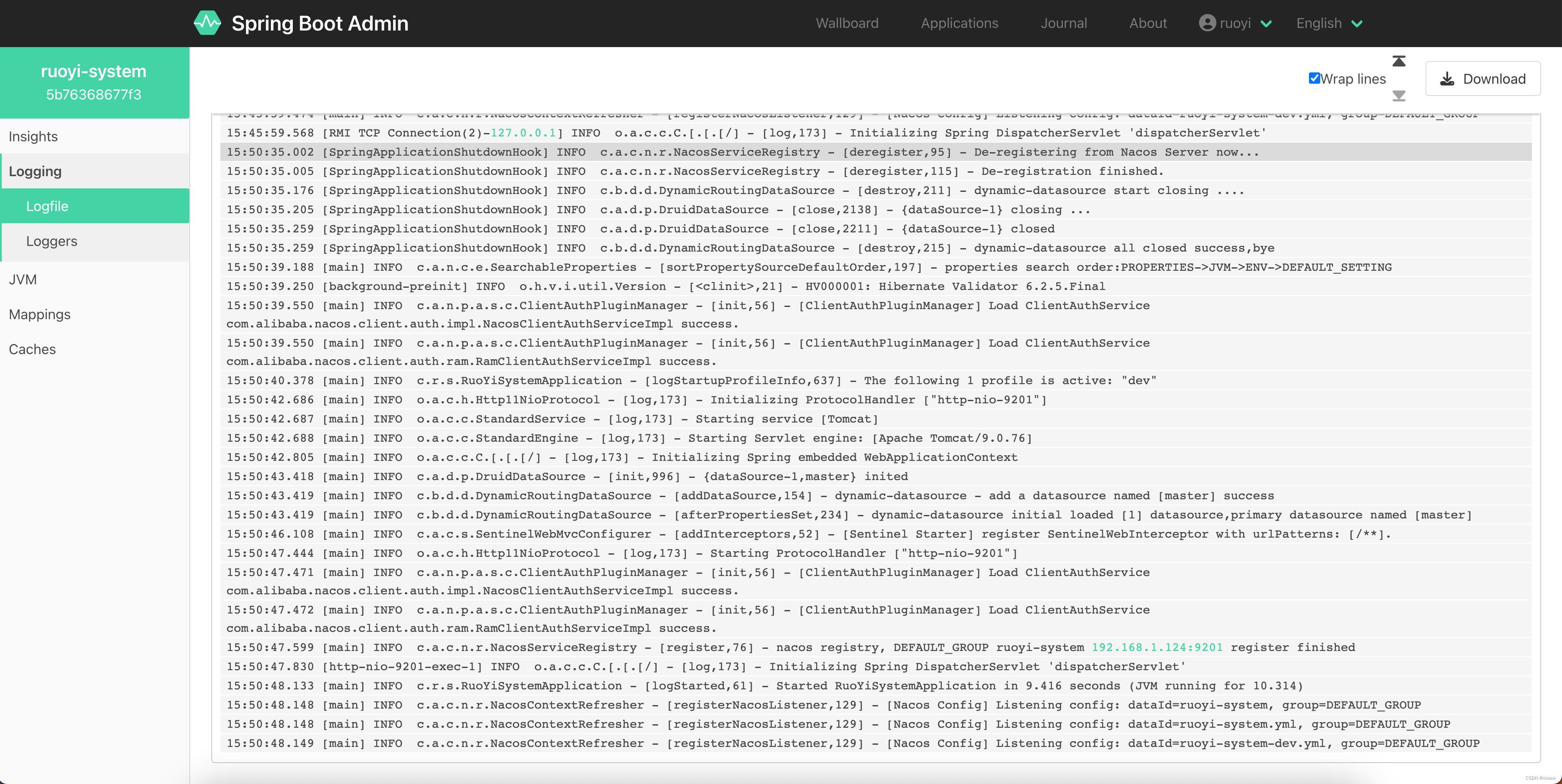Image resolution: width=1562 pixels, height=784 pixels.
Task: Click 15:50:47.830 line 'http-nio-9201-exec-1' DispatcherServlet
Action: (876, 666)
